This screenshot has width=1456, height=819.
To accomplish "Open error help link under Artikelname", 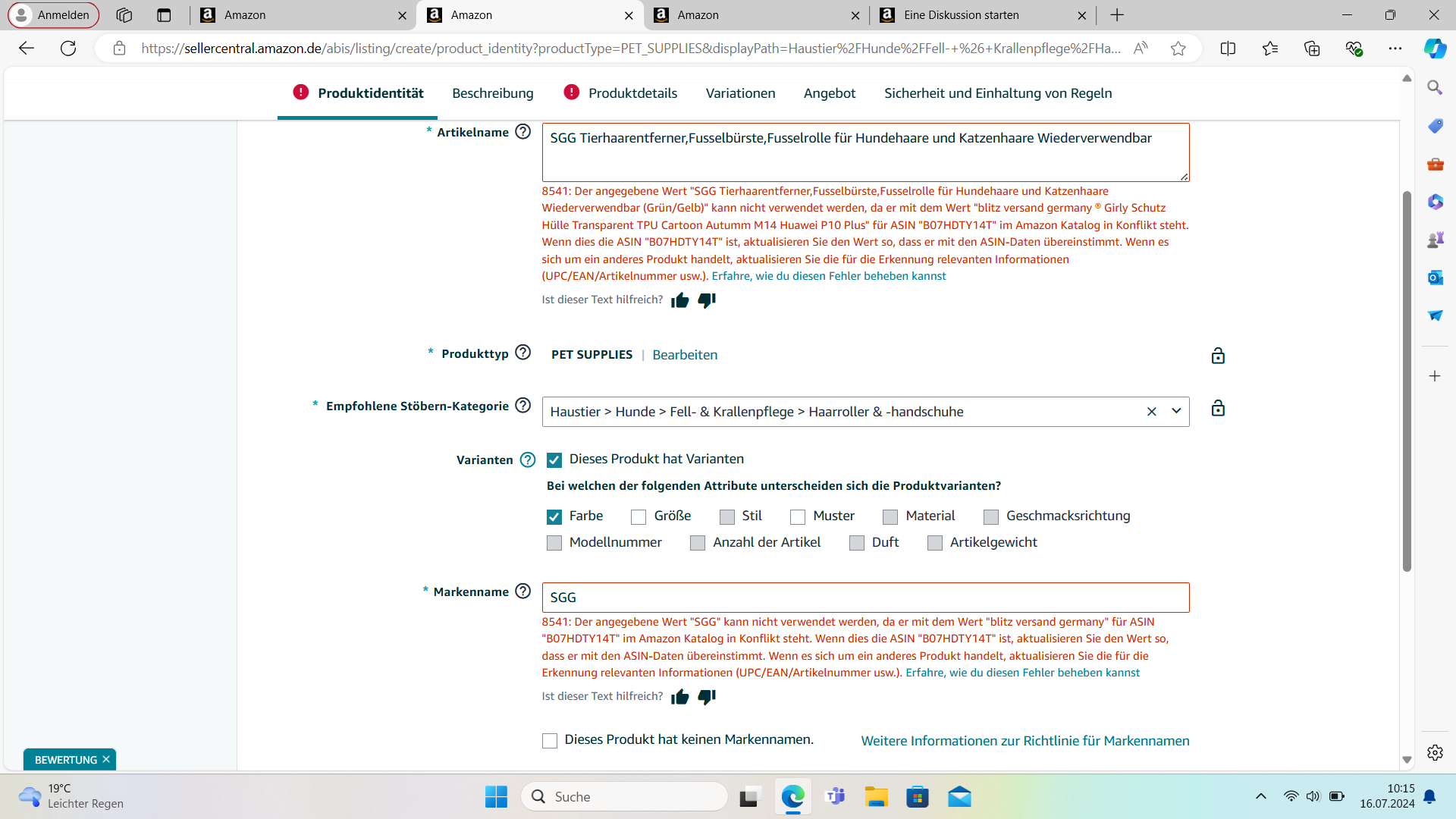I will pos(829,276).
